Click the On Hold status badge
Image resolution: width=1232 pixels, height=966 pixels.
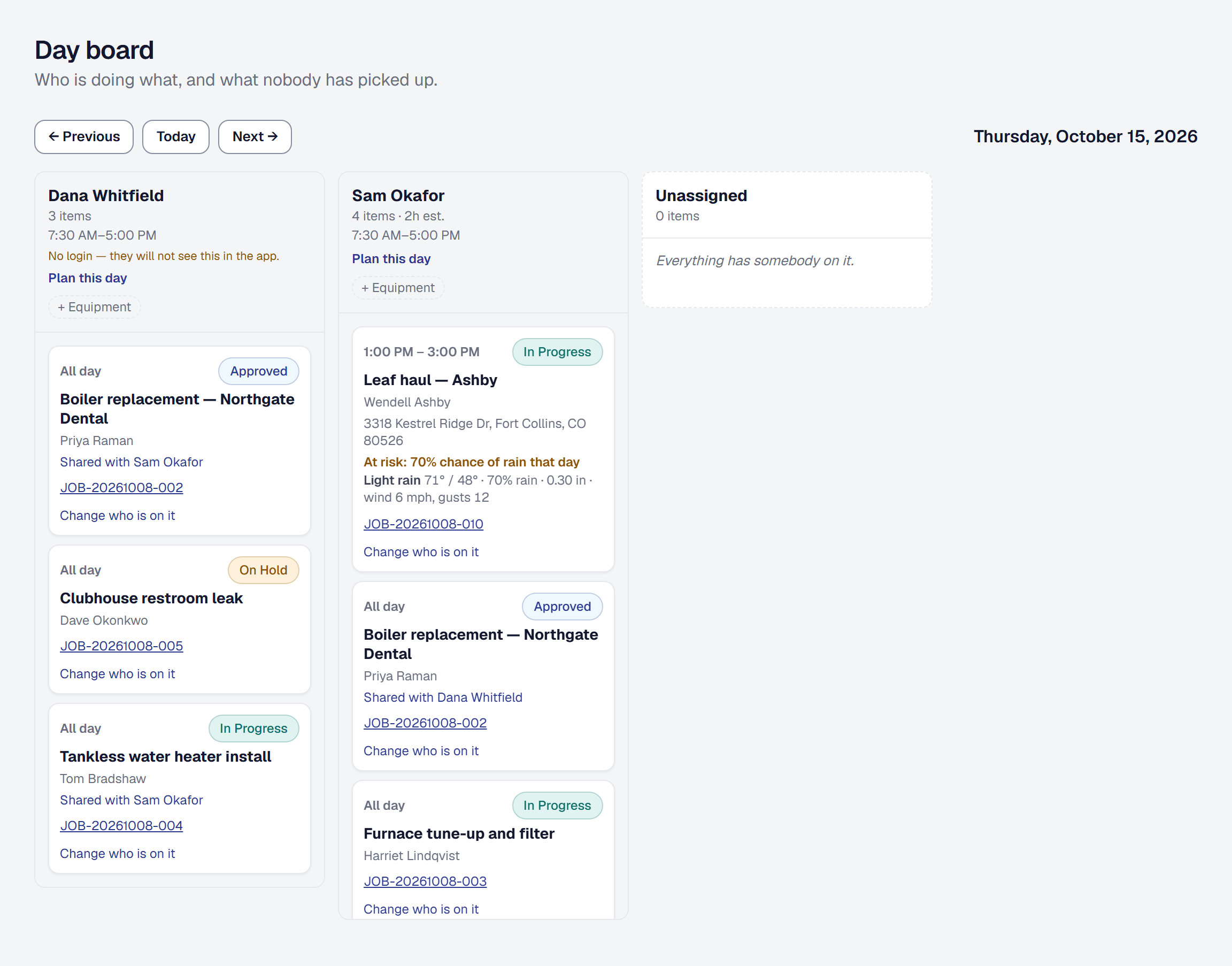pyautogui.click(x=264, y=570)
